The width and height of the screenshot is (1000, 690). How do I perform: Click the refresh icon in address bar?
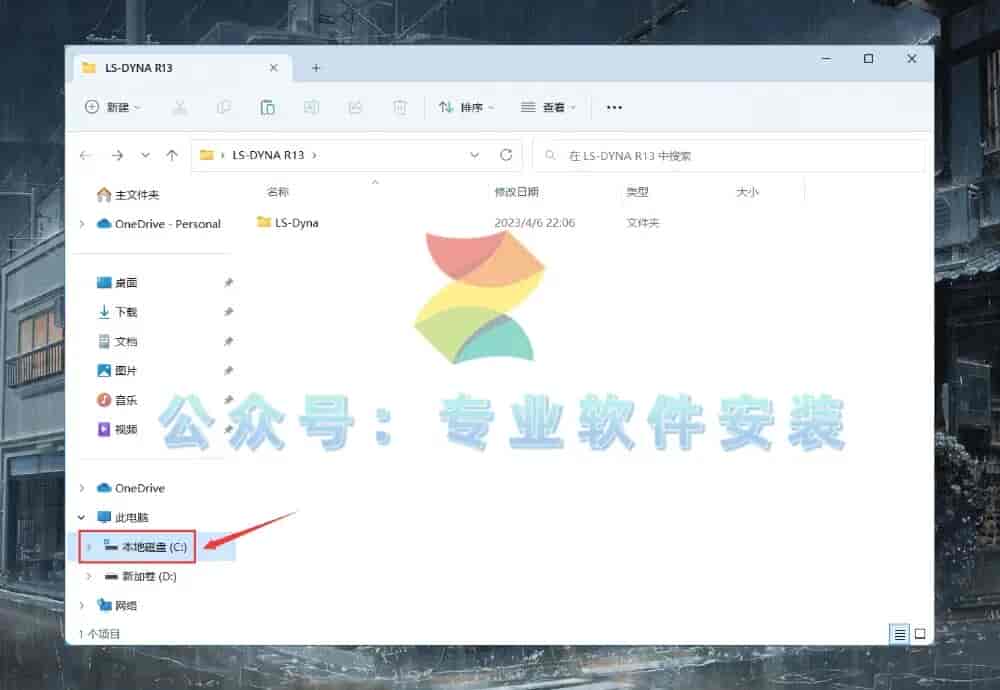[506, 155]
